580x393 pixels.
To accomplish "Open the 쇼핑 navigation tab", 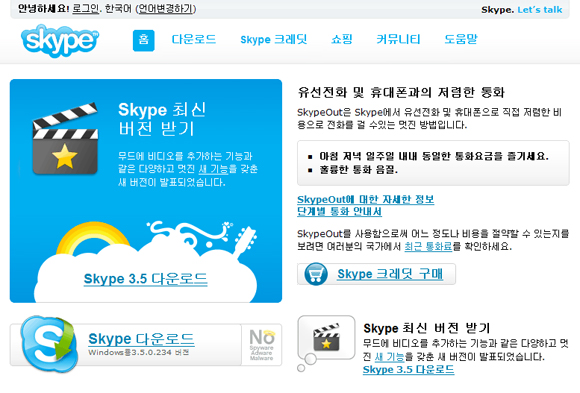I will 342,39.
